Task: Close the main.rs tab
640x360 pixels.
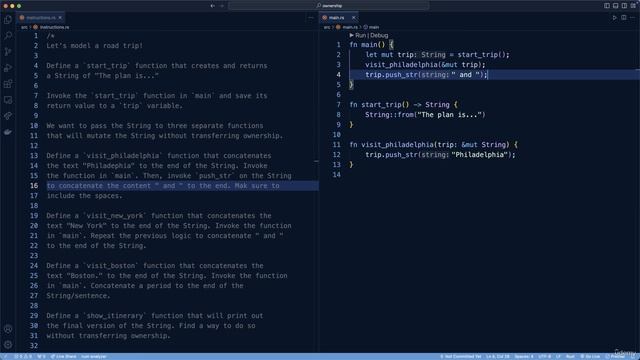Action: coord(354,18)
